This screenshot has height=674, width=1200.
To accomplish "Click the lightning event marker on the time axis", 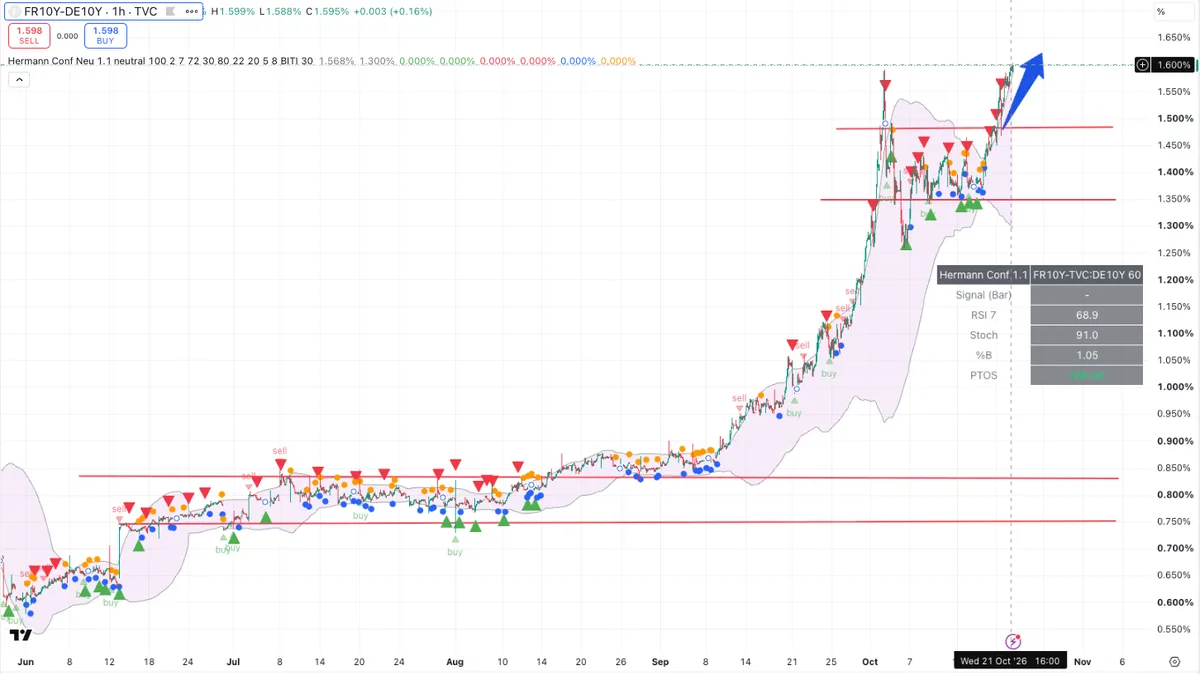I will (1012, 640).
